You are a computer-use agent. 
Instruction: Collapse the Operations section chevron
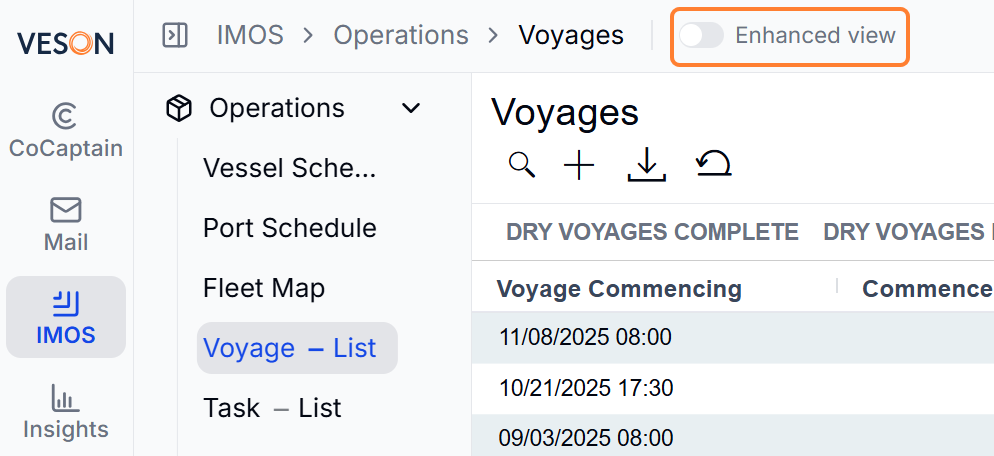tap(411, 108)
